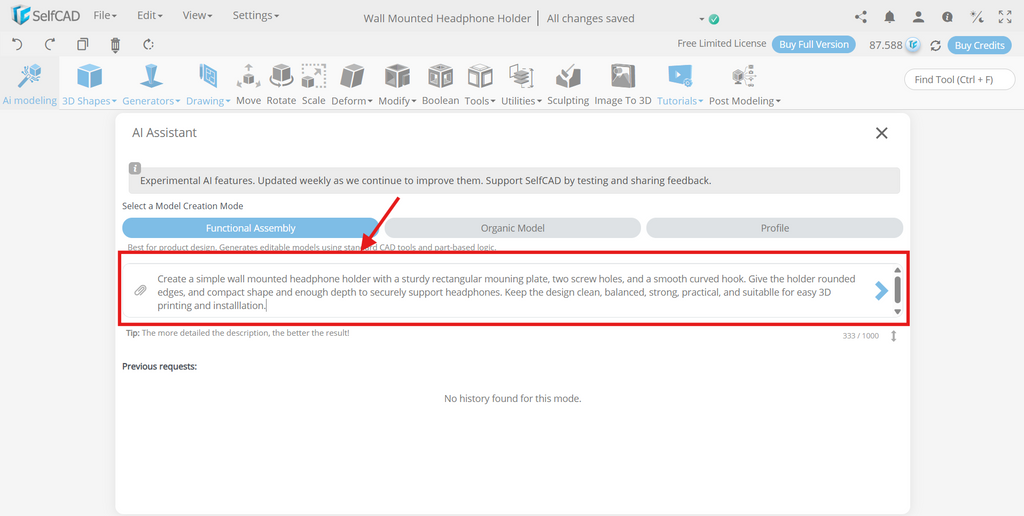This screenshot has width=1024, height=516.
Task: Click Buy Full Version button
Action: 814,44
